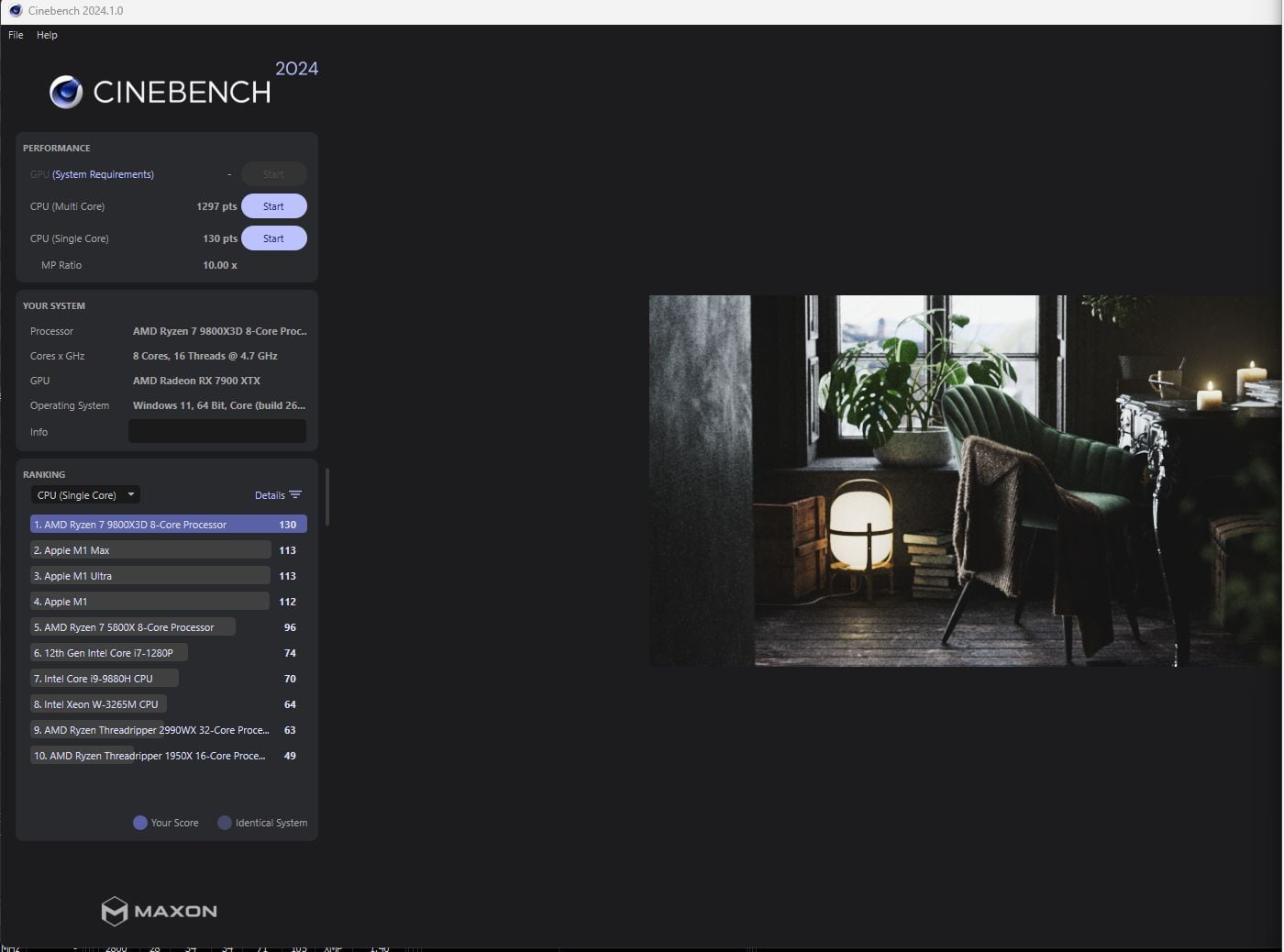Click the processor name AMD Ryzen 7 9800X3D
This screenshot has height=952, width=1284.
point(219,331)
